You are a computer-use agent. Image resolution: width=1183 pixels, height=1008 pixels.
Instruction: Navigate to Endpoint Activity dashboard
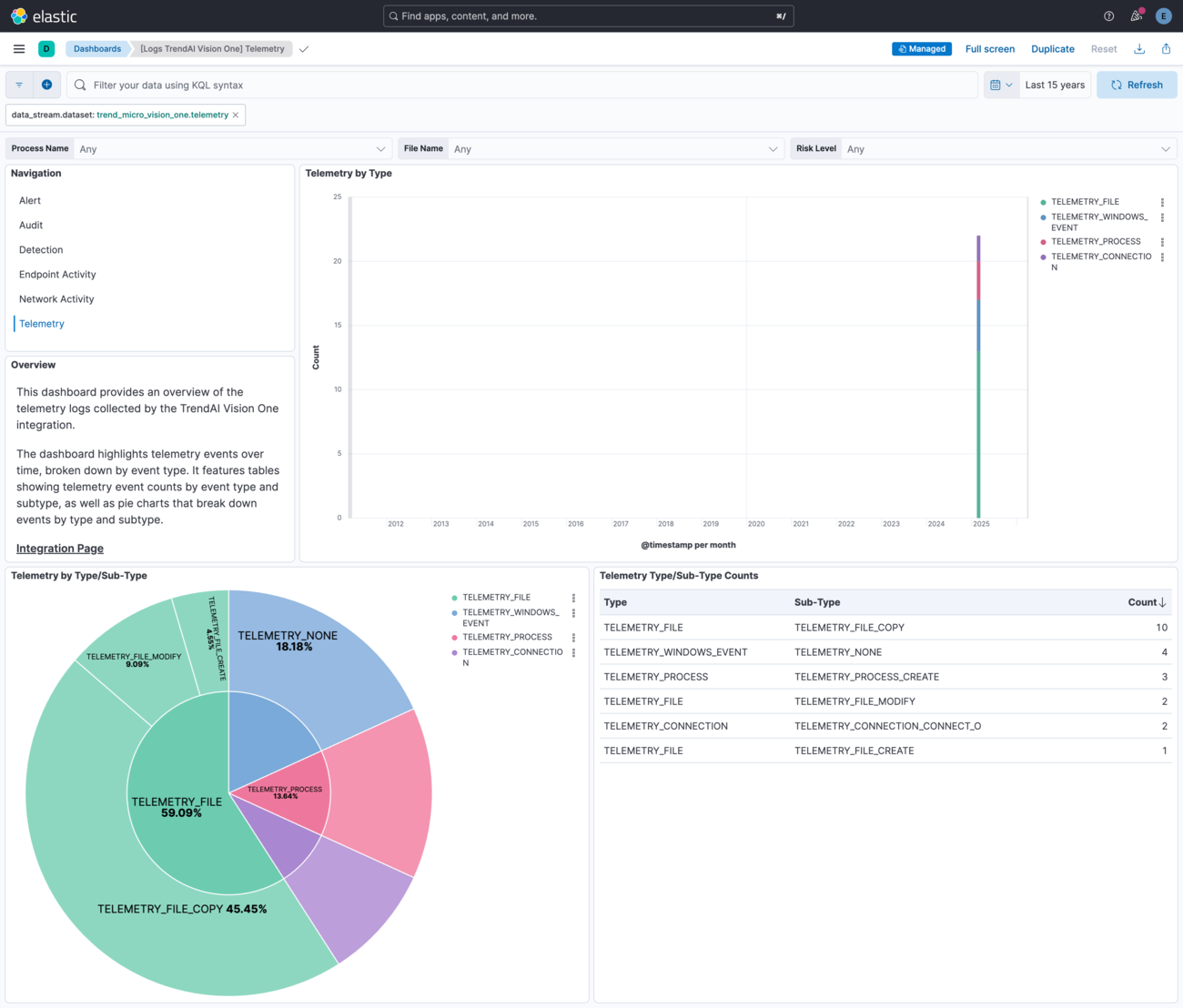click(x=57, y=275)
